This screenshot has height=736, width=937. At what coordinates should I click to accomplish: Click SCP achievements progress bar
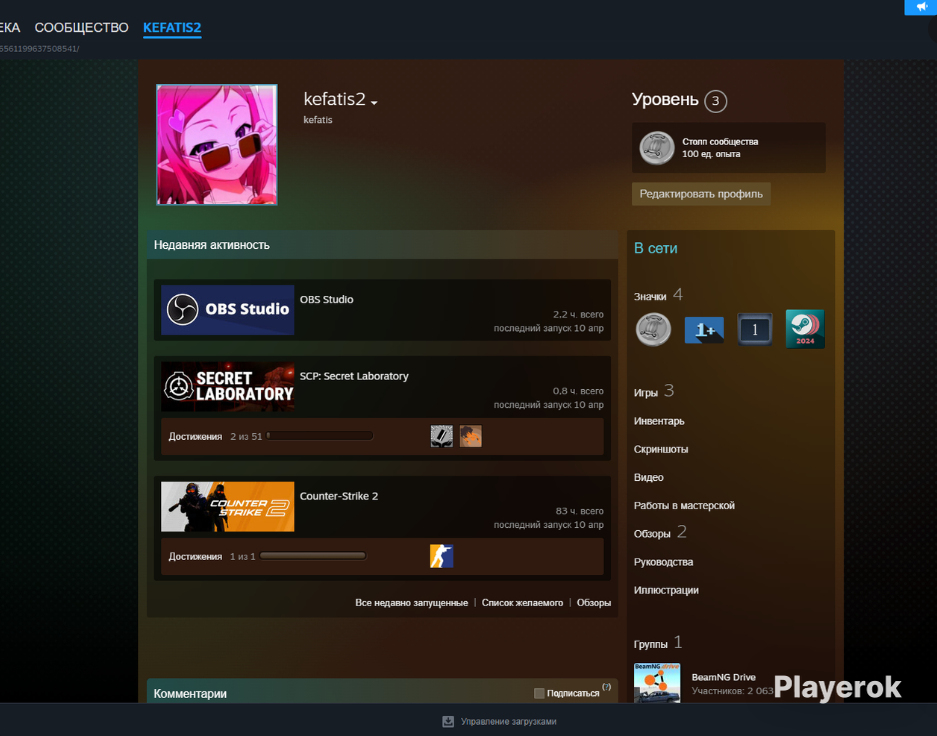[320, 436]
